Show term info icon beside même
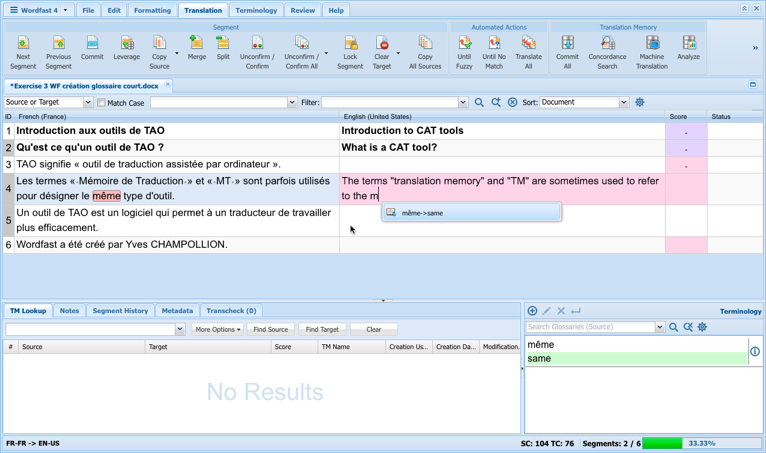 [x=755, y=351]
